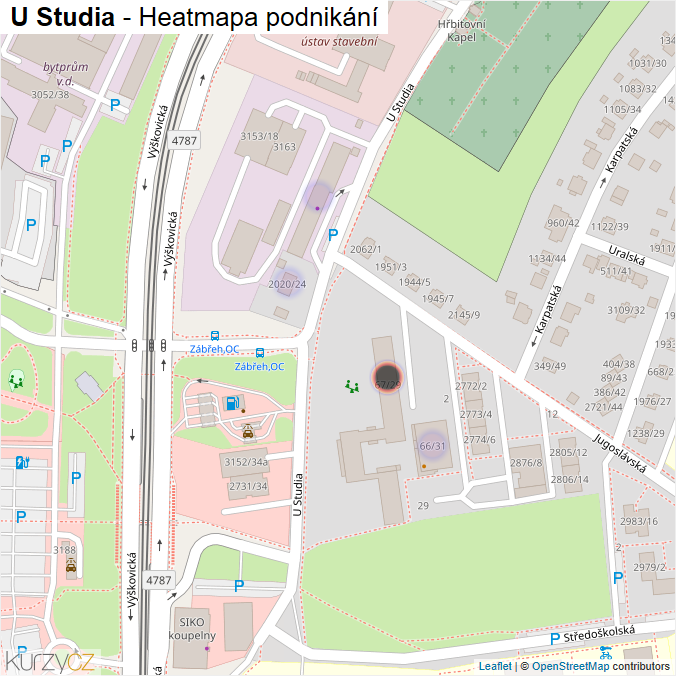Viewport: 676px width, 676px height.
Task: Click the house number '3052/38' label
Action: [50, 94]
